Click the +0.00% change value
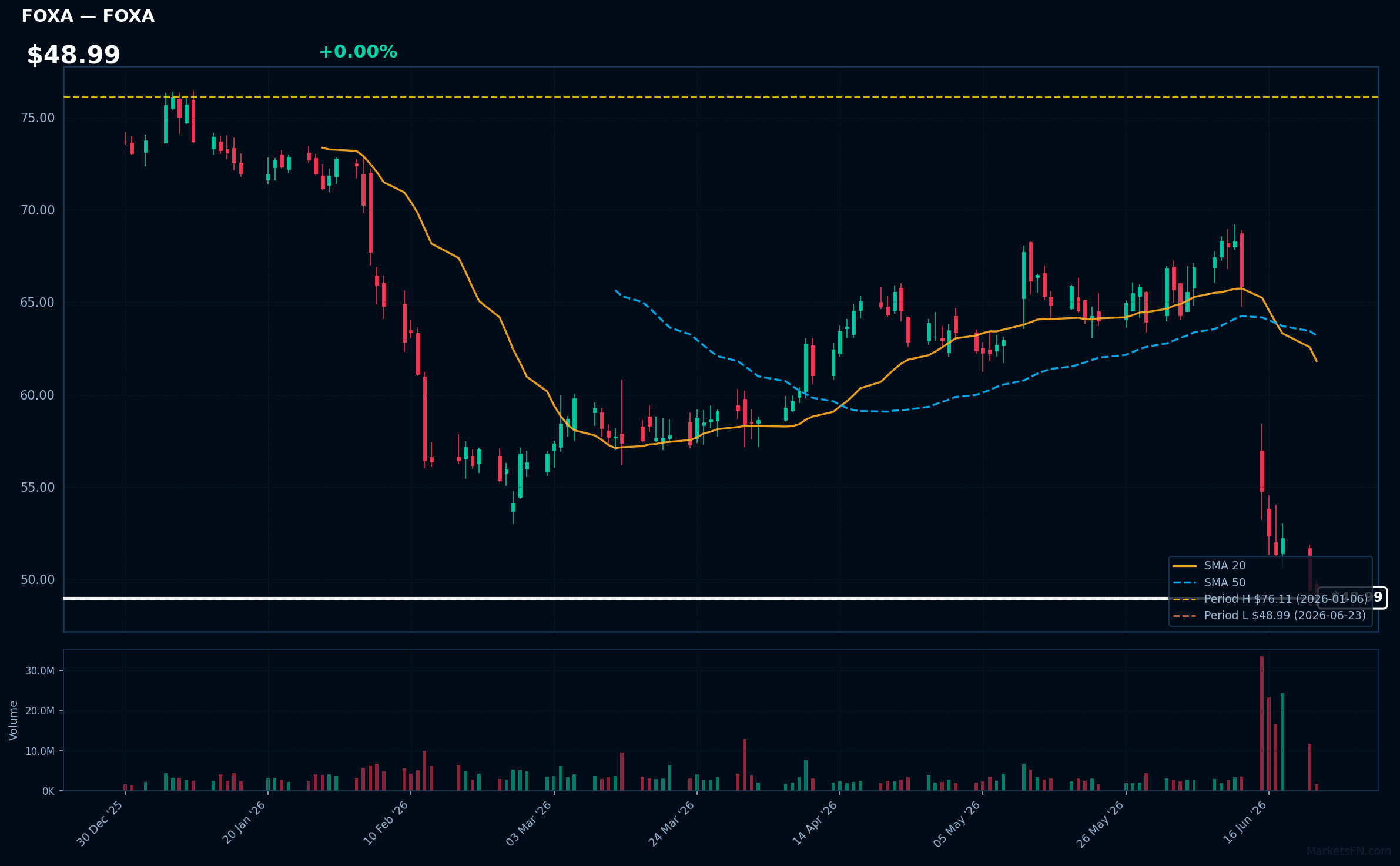1400x866 pixels. click(x=358, y=52)
